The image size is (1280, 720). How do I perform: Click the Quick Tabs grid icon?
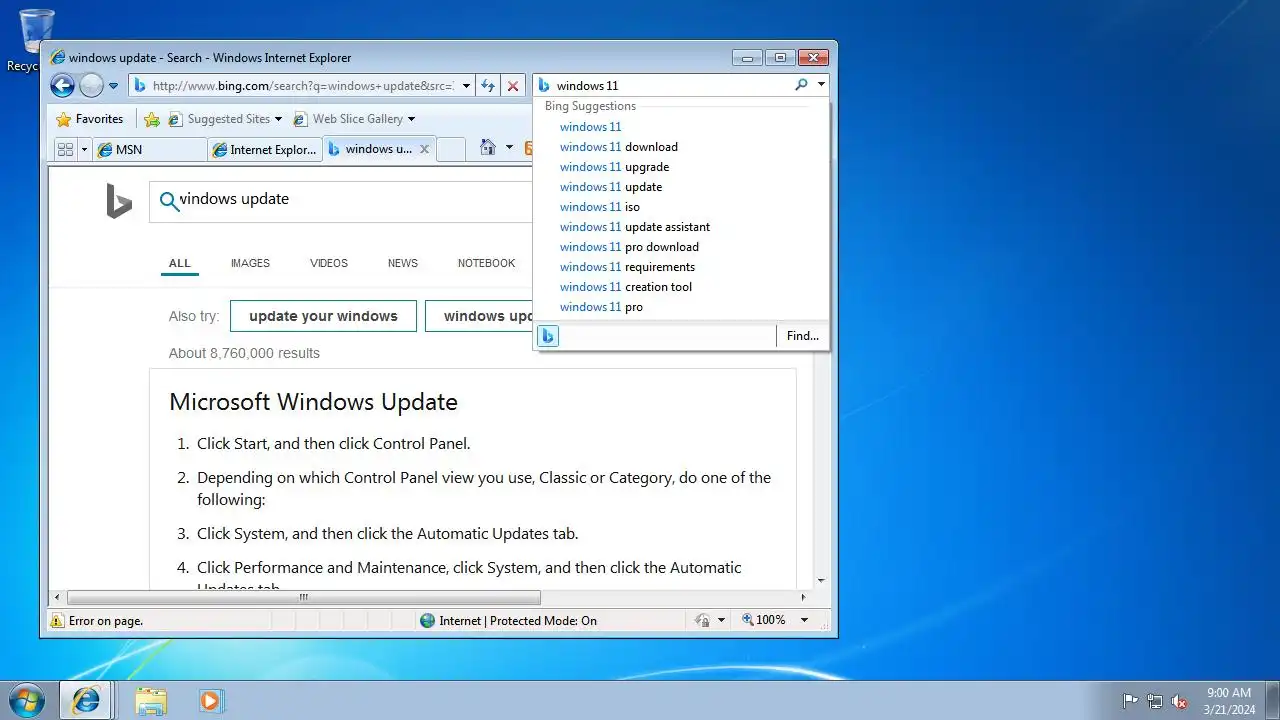(x=66, y=149)
